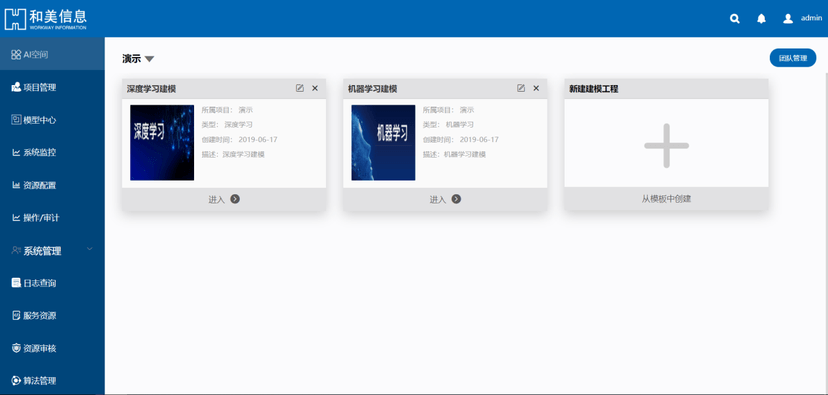828x395 pixels.
Task: Open 系统监控 from the sidebar
Action: [34, 153]
